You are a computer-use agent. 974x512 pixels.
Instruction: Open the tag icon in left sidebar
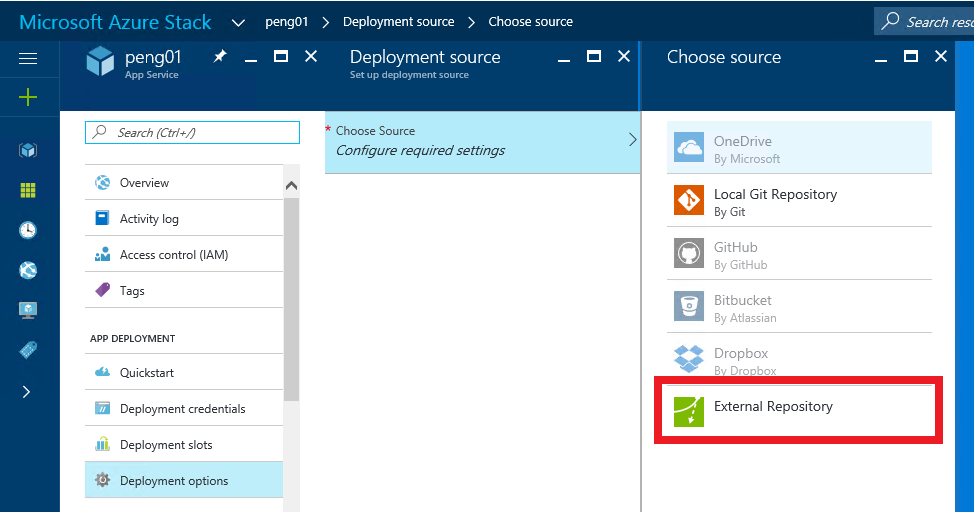[28, 350]
